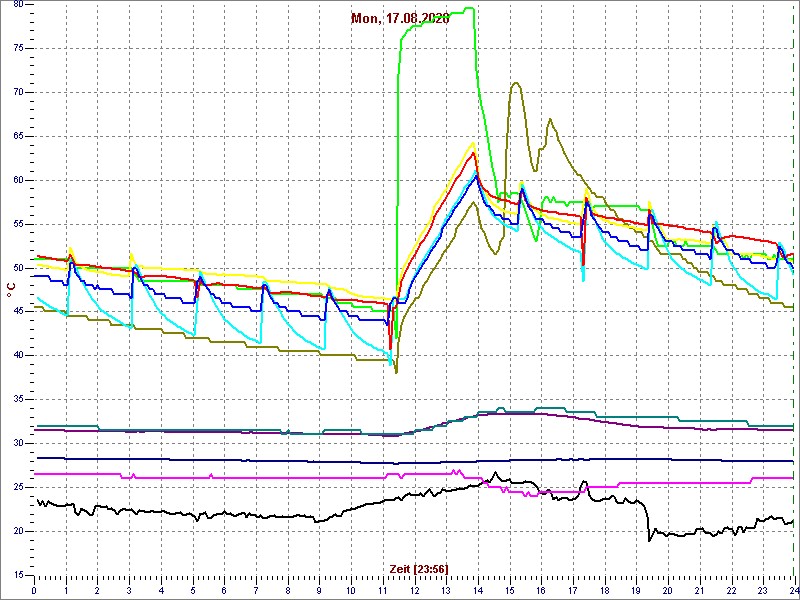Select the 60 value on temperature axis
Viewport: 800px width, 600px height.
click(x=18, y=180)
